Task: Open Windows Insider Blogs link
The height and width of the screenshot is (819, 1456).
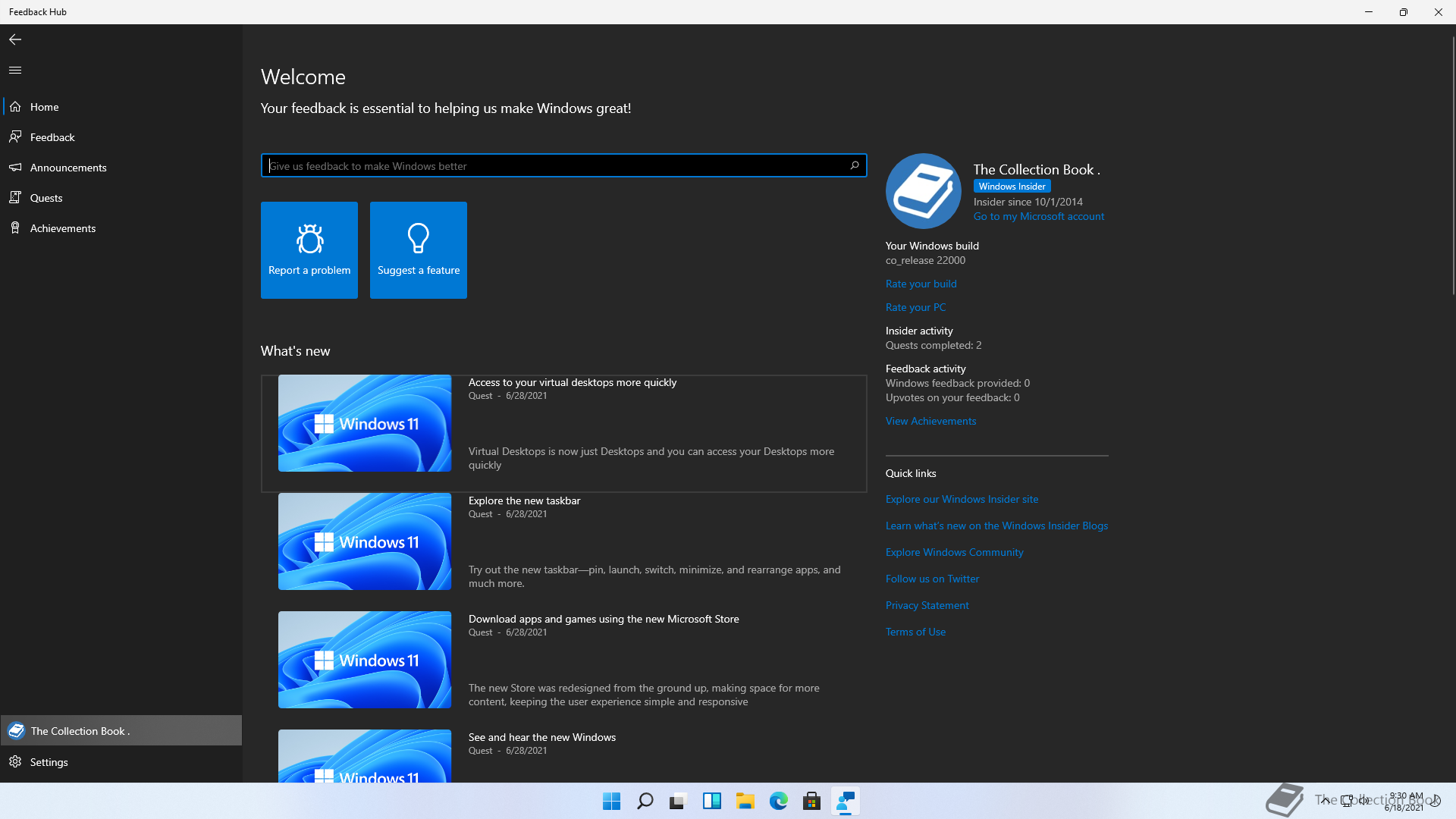Action: (997, 526)
